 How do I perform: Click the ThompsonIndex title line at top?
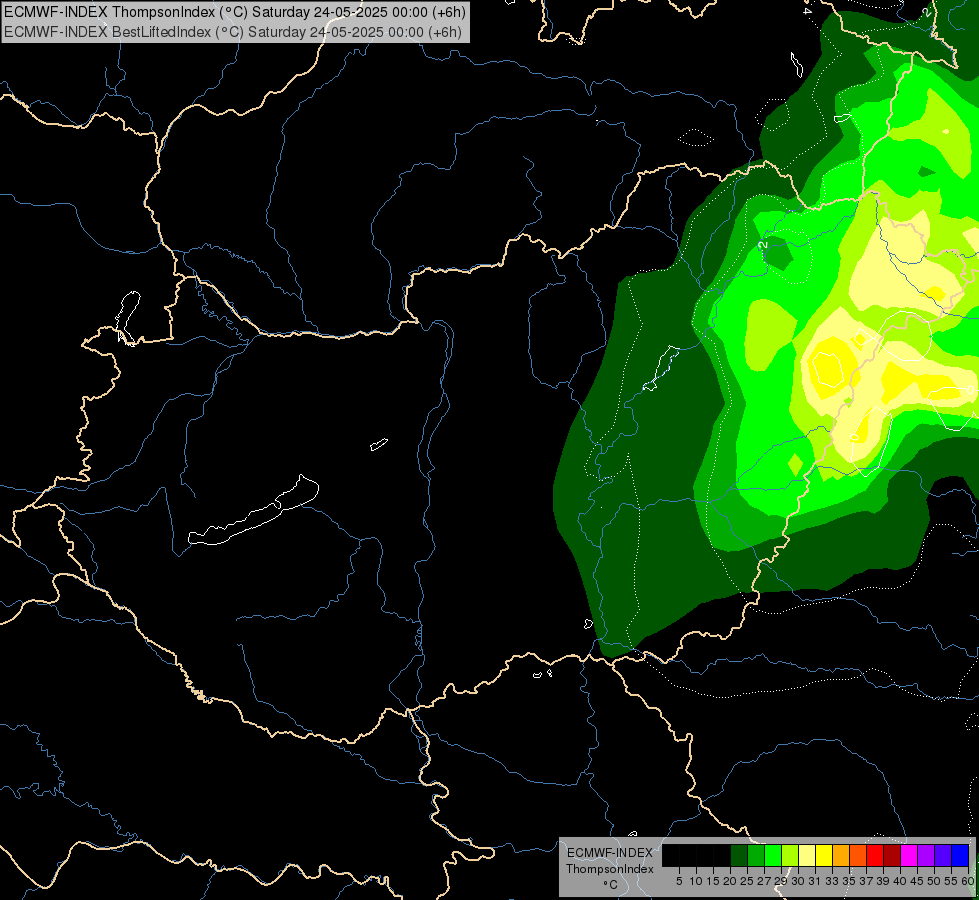[x=233, y=12]
